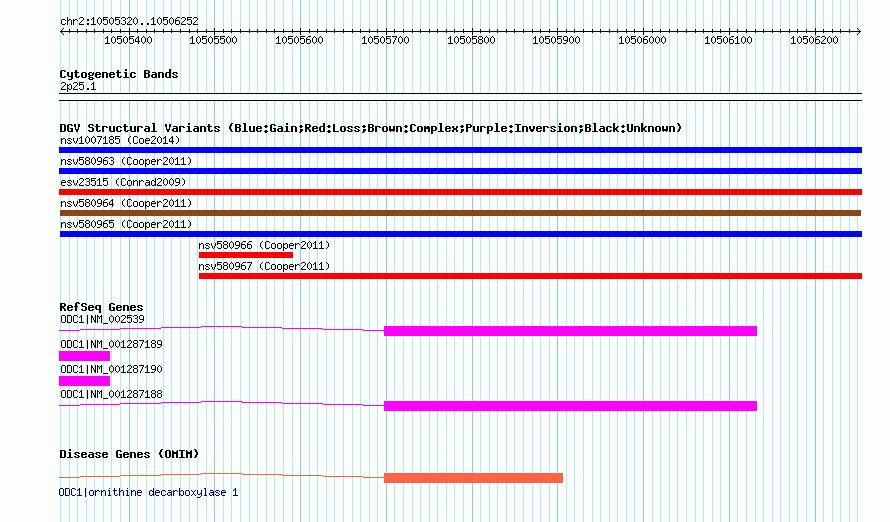Screen dimensions: 890x522
Task: Click the chr2:10505320..10506252 region label
Action: (129, 21)
